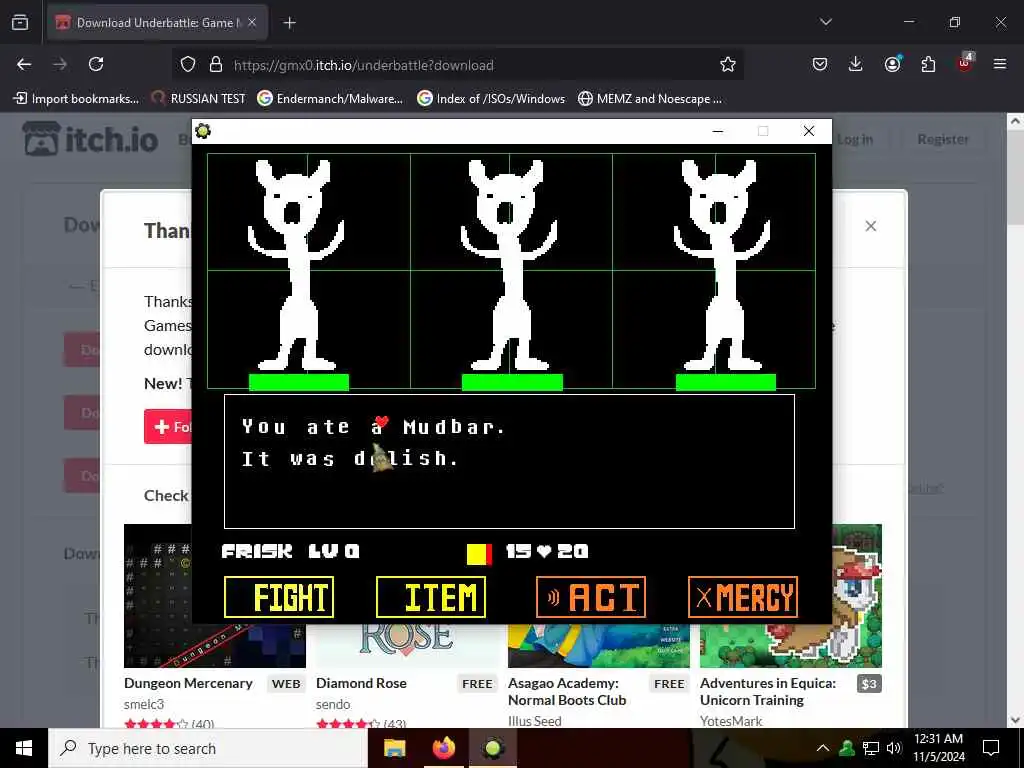1024x768 pixels.
Task: Select the ACT command button
Action: (591, 597)
